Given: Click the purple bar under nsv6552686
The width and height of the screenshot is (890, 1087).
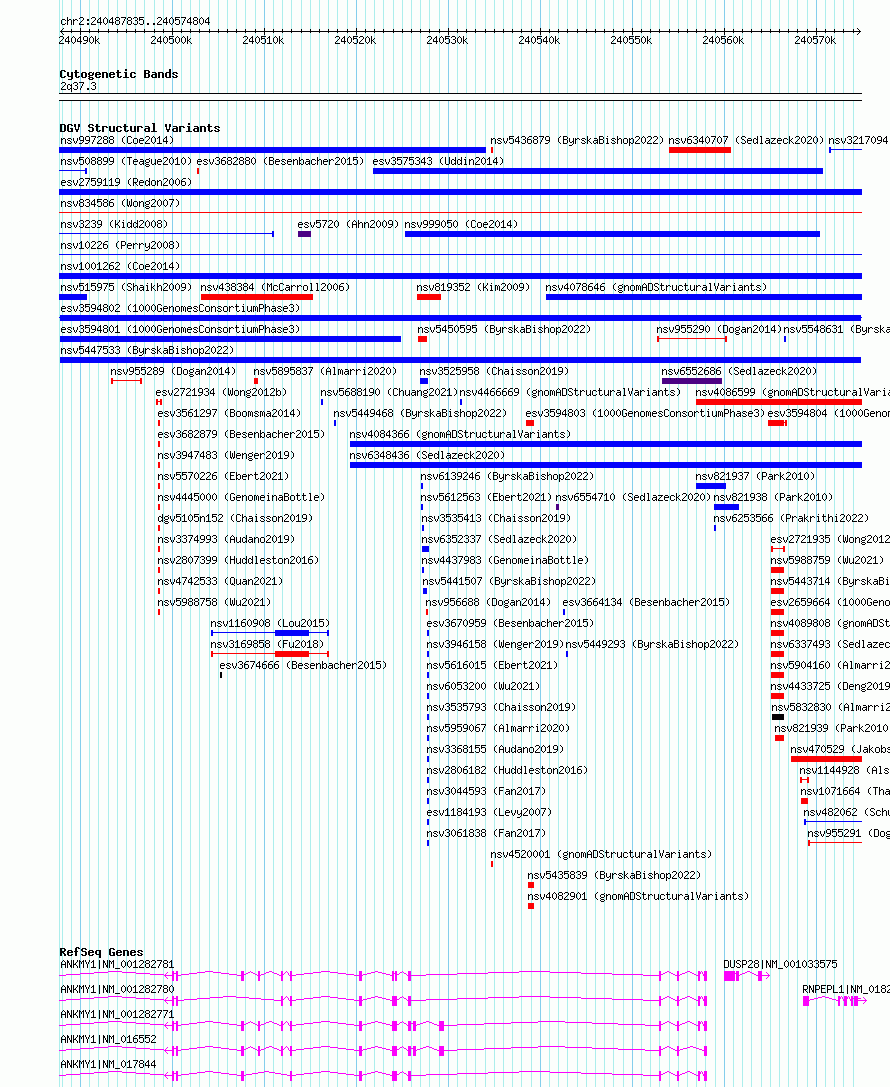Looking at the screenshot, I should [692, 381].
